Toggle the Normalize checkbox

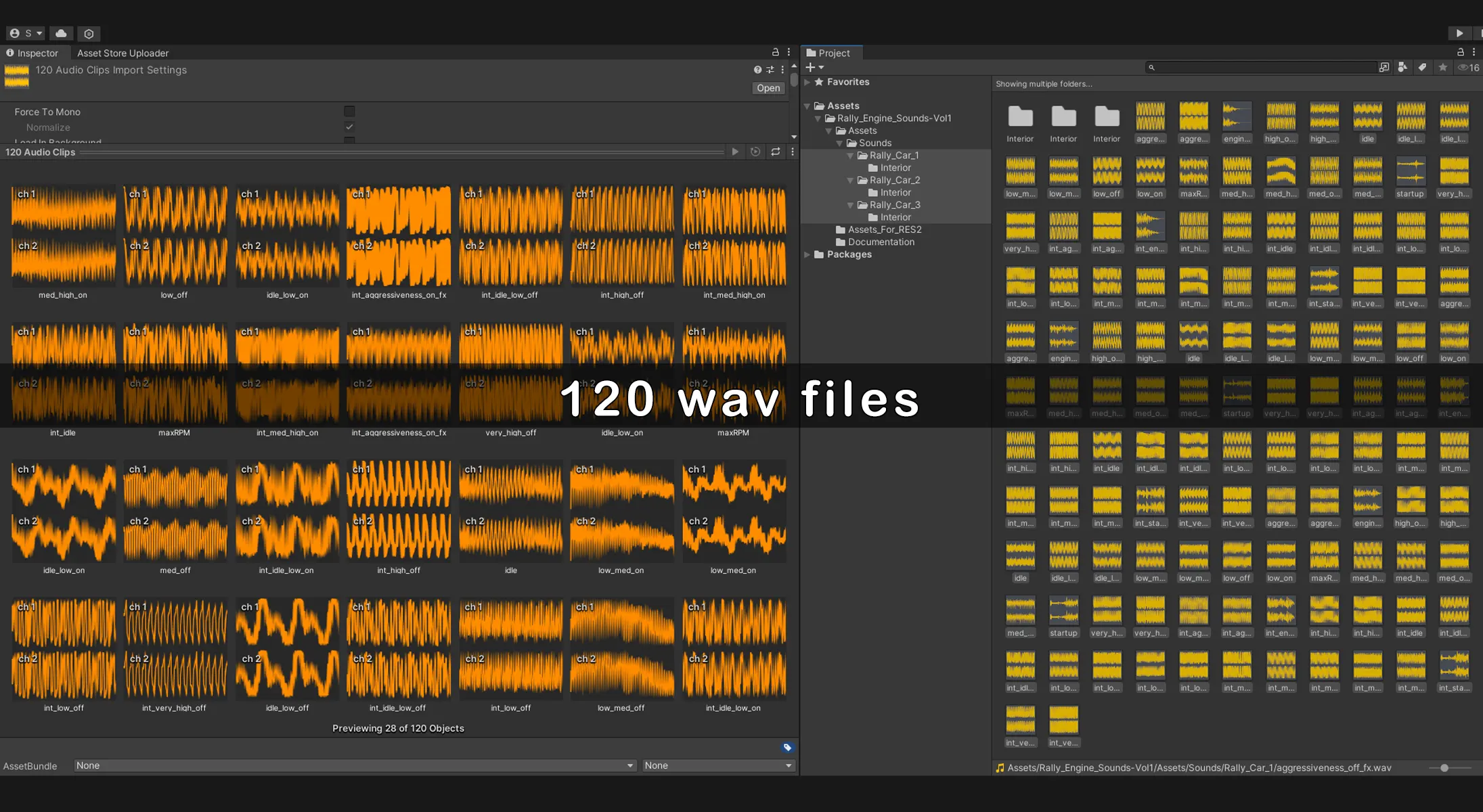349,127
